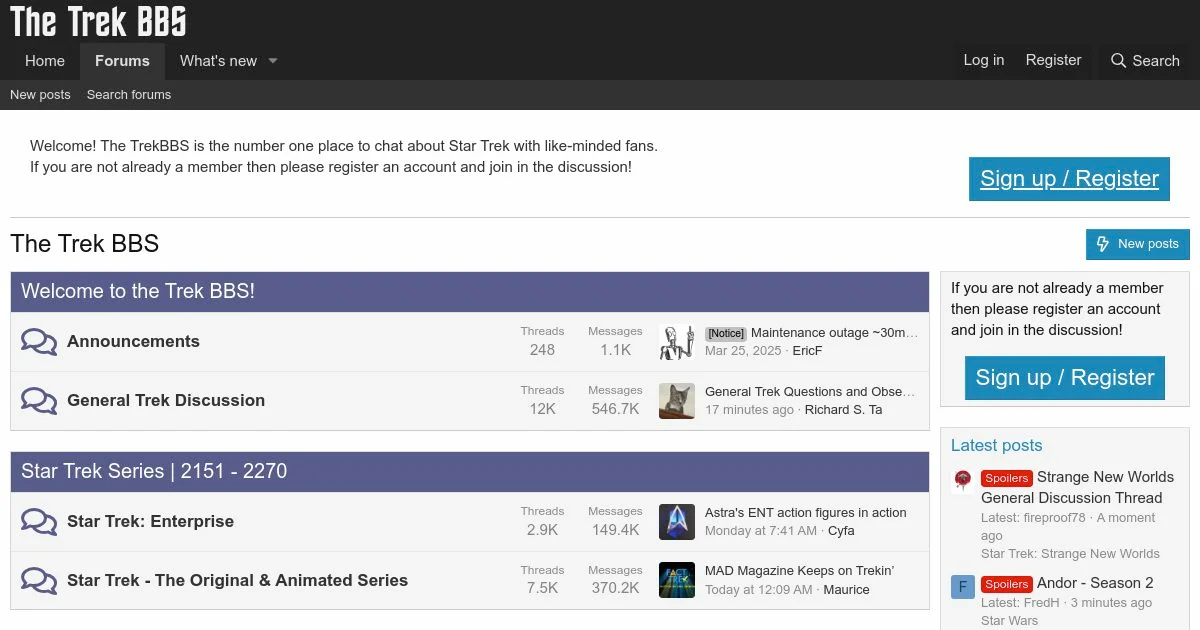Click the Announcements forum chat bubble icon
This screenshot has height=630, width=1200.
39,342
